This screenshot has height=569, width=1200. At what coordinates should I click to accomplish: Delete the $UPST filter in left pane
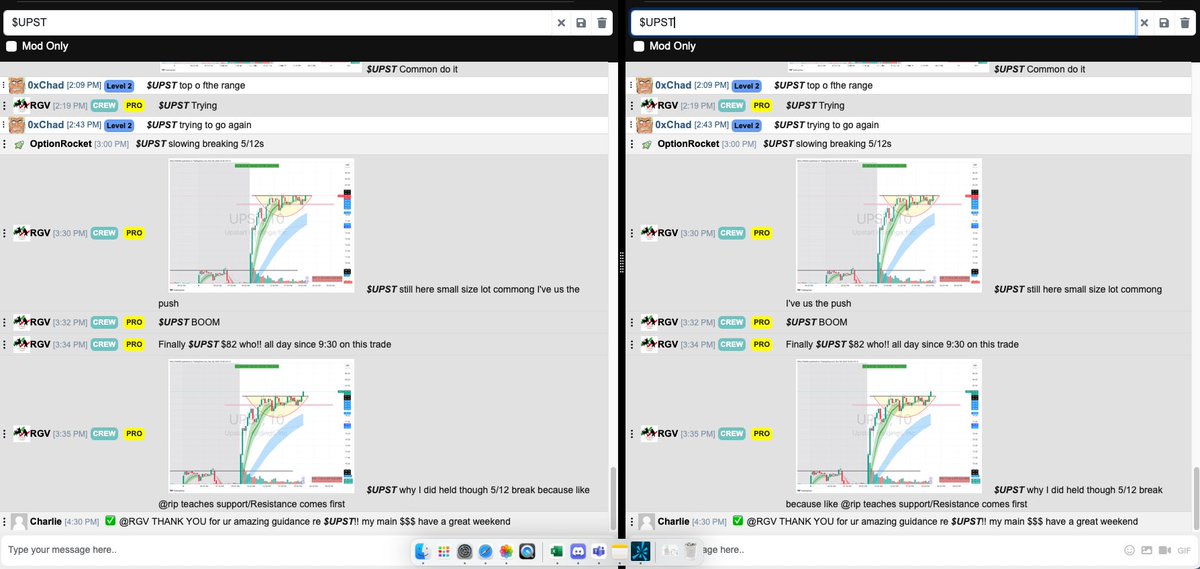[601, 22]
